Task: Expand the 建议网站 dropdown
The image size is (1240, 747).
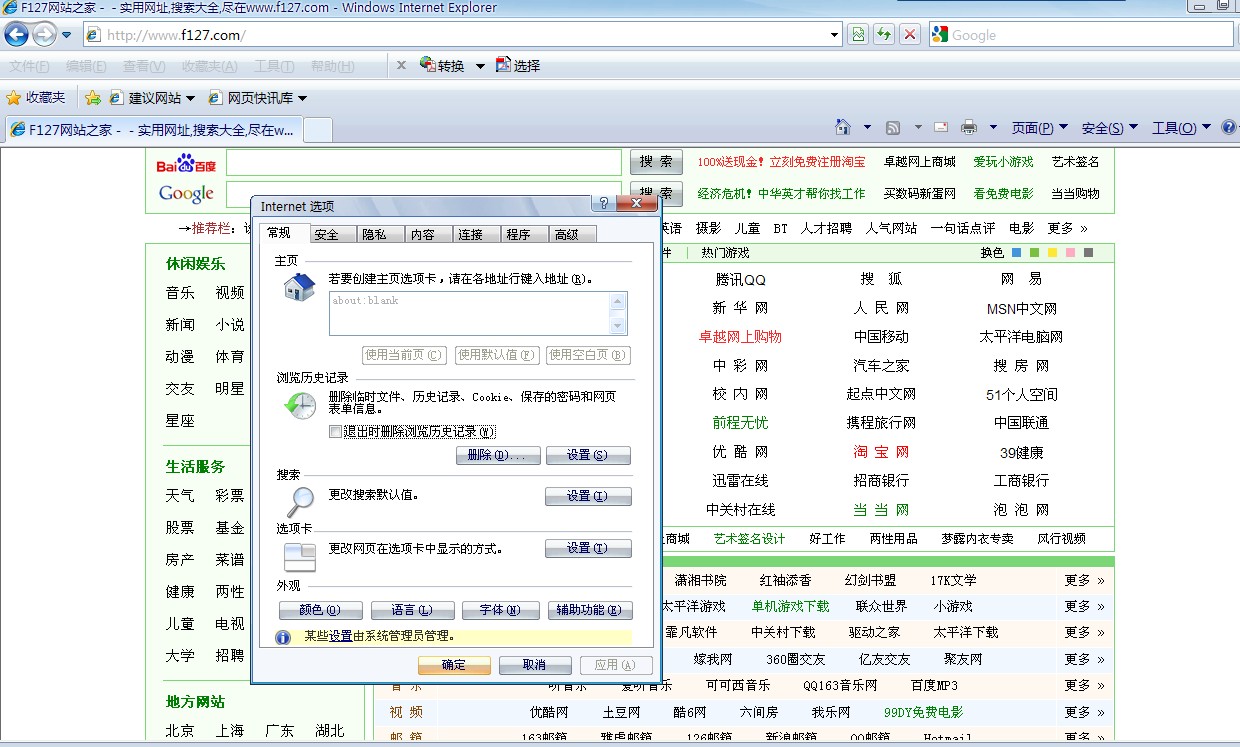Action: (190, 98)
